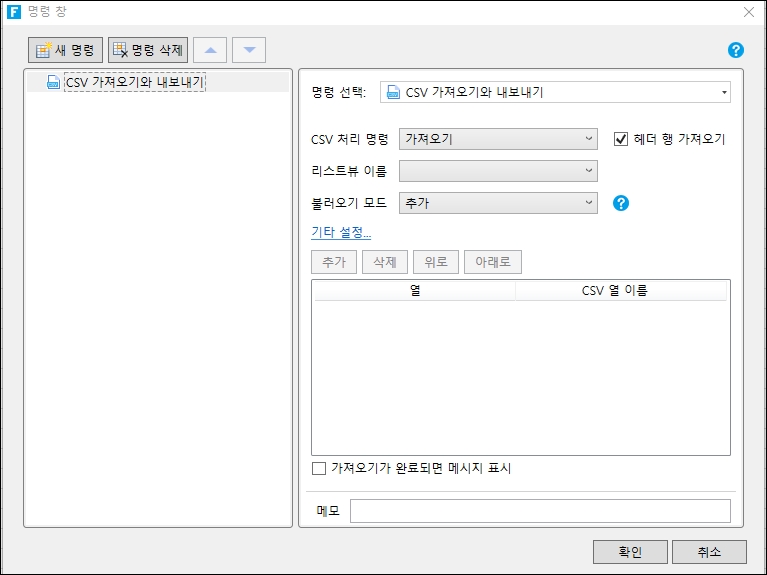This screenshot has height=575, width=767.
Task: Enable 가져오기가 완료되면 메시지 표시 checkbox
Action: click(x=319, y=468)
